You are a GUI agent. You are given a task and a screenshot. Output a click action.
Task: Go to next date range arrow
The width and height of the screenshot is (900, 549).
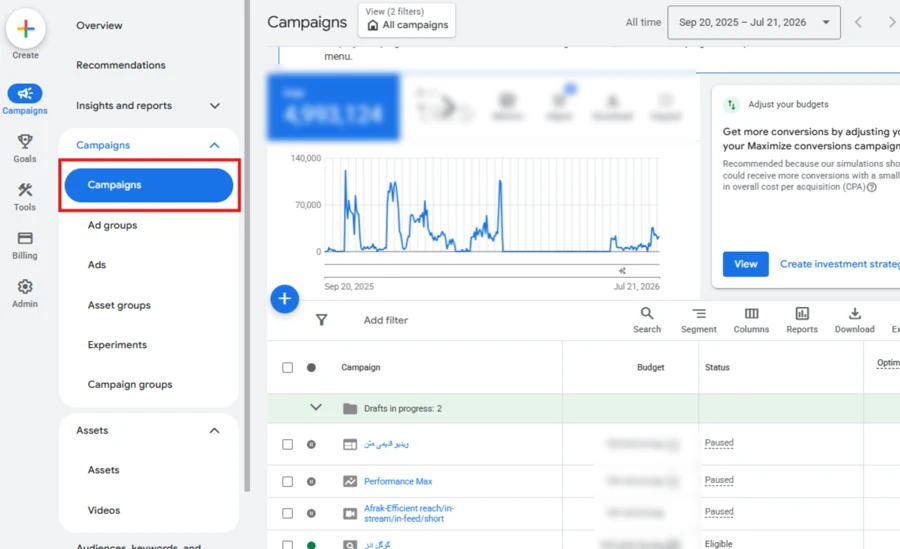click(891, 22)
